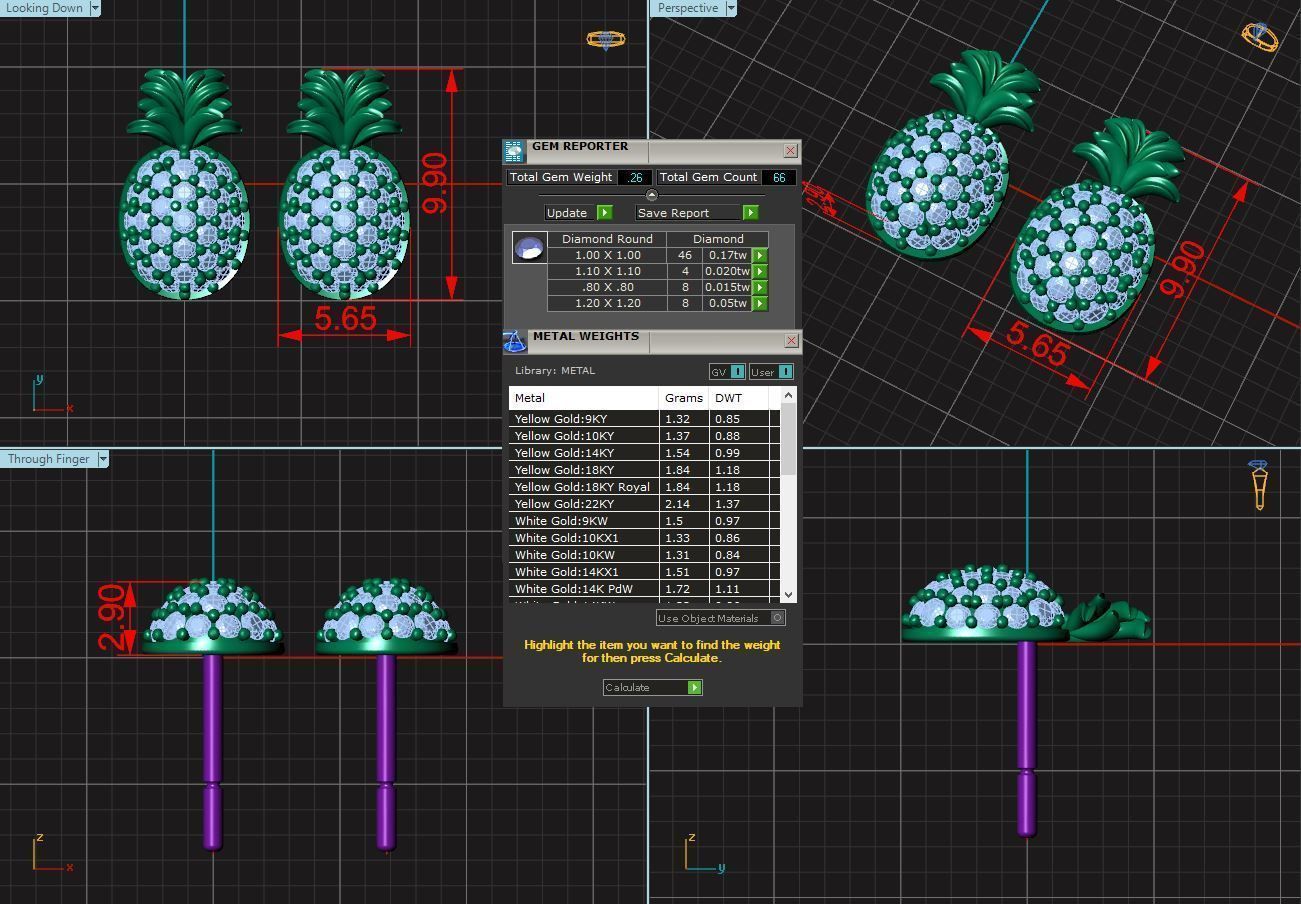Select the Yellow Gold:22KY row
The image size is (1301, 904).
pyautogui.click(x=644, y=504)
